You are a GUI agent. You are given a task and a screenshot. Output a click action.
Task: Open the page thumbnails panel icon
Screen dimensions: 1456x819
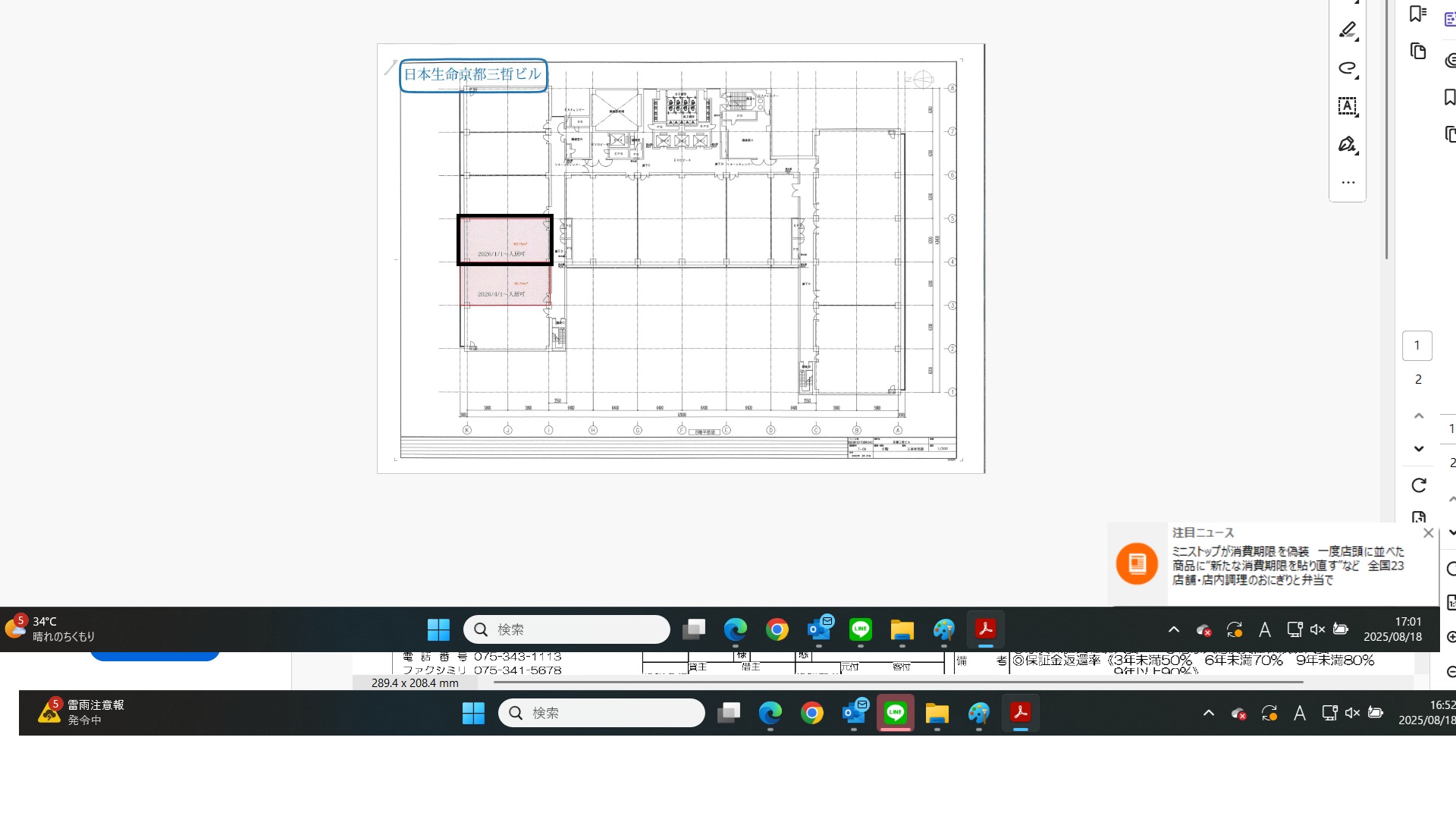tap(1417, 51)
